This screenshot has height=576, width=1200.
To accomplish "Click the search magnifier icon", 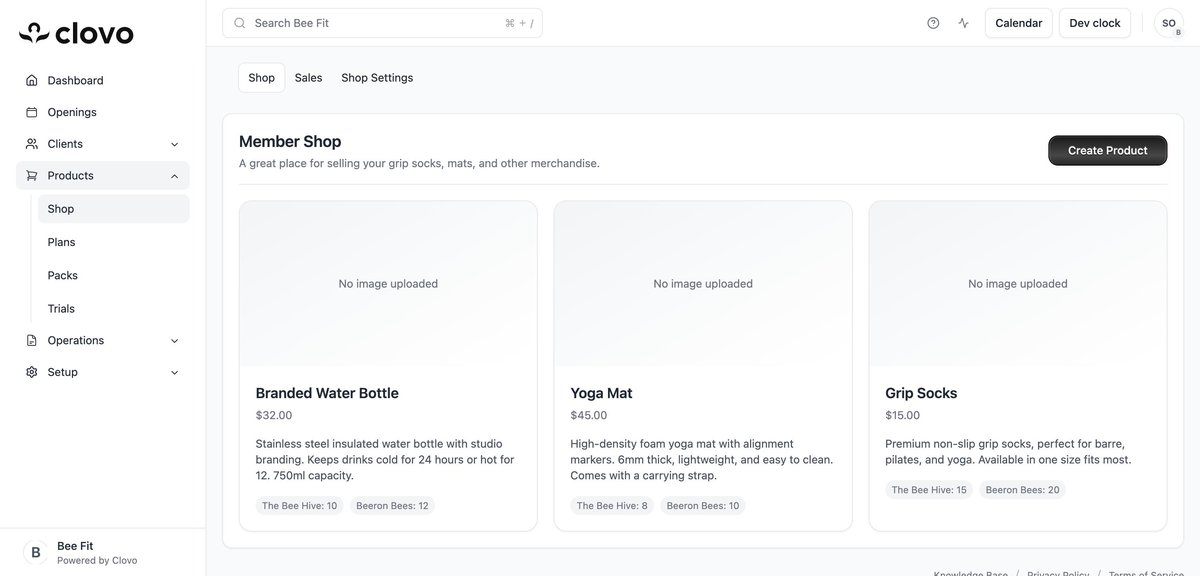I will click(238, 21).
